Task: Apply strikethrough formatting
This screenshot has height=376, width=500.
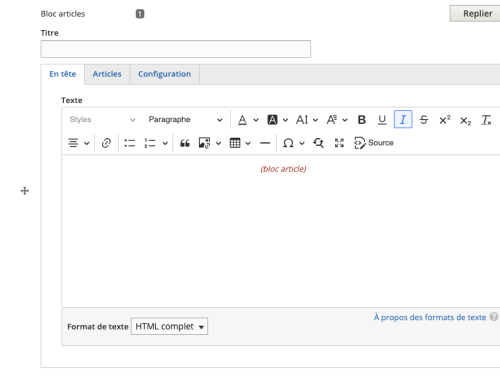Action: click(424, 120)
